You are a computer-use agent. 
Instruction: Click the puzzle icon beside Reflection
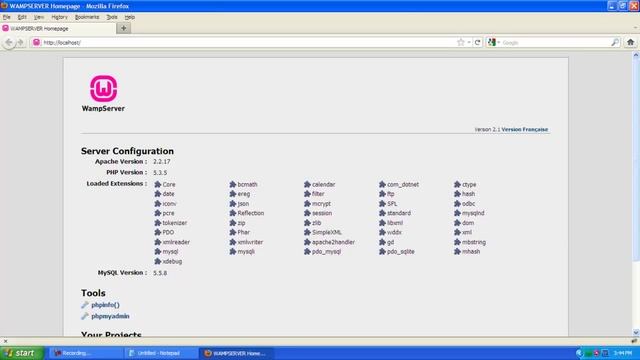tap(233, 213)
